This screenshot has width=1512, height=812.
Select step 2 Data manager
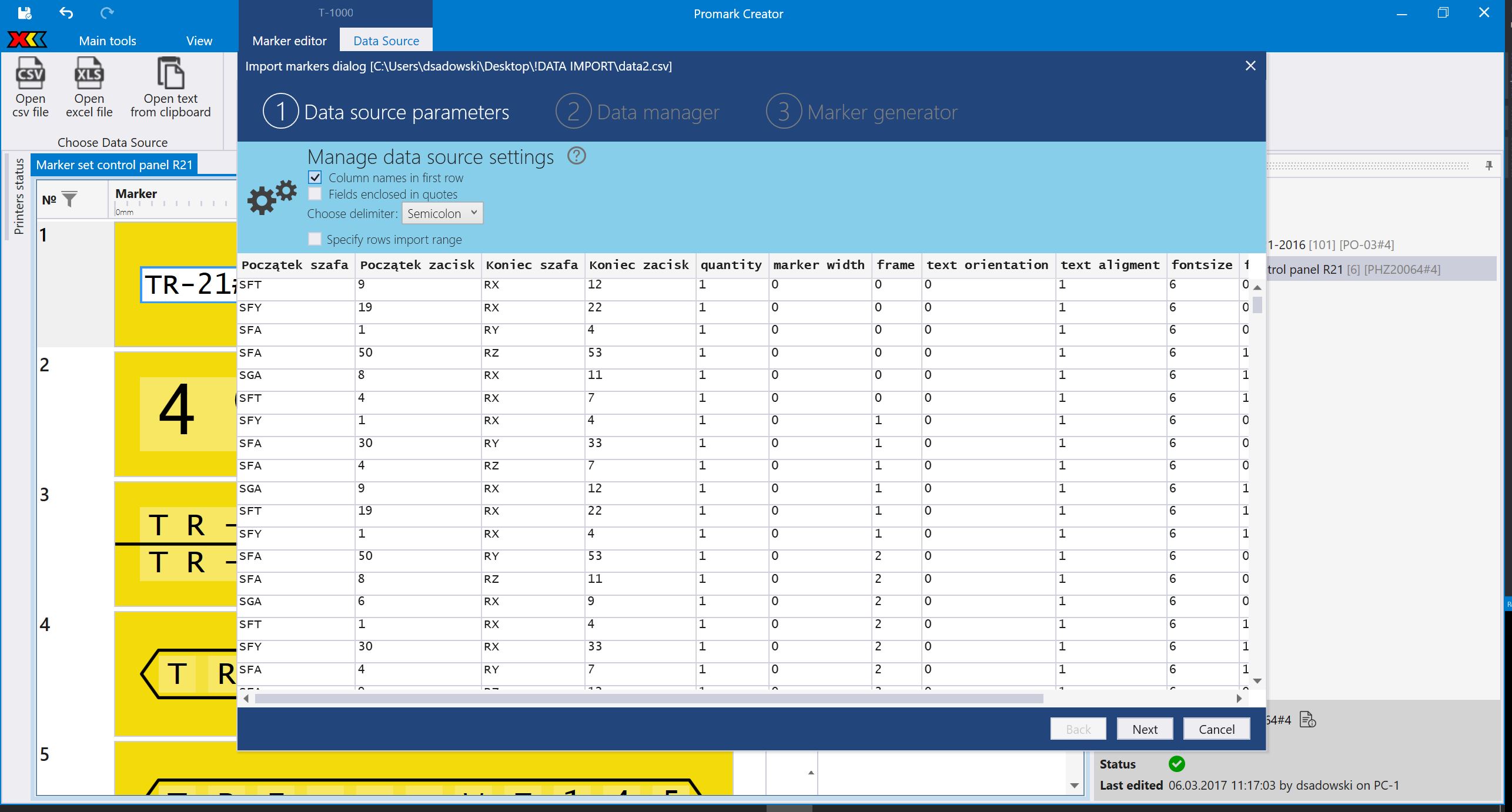pos(637,112)
